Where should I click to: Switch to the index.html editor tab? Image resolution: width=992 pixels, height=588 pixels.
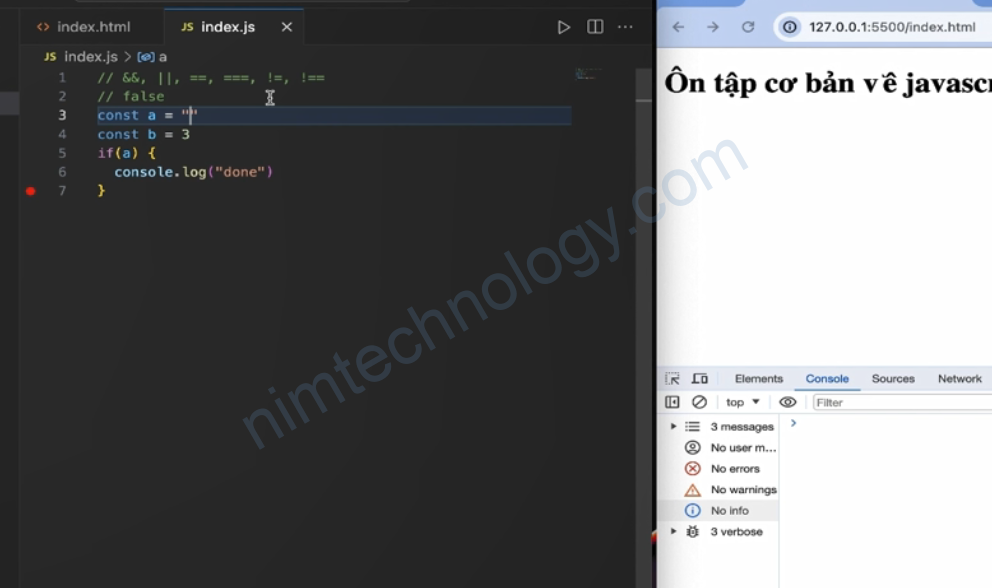(84, 27)
